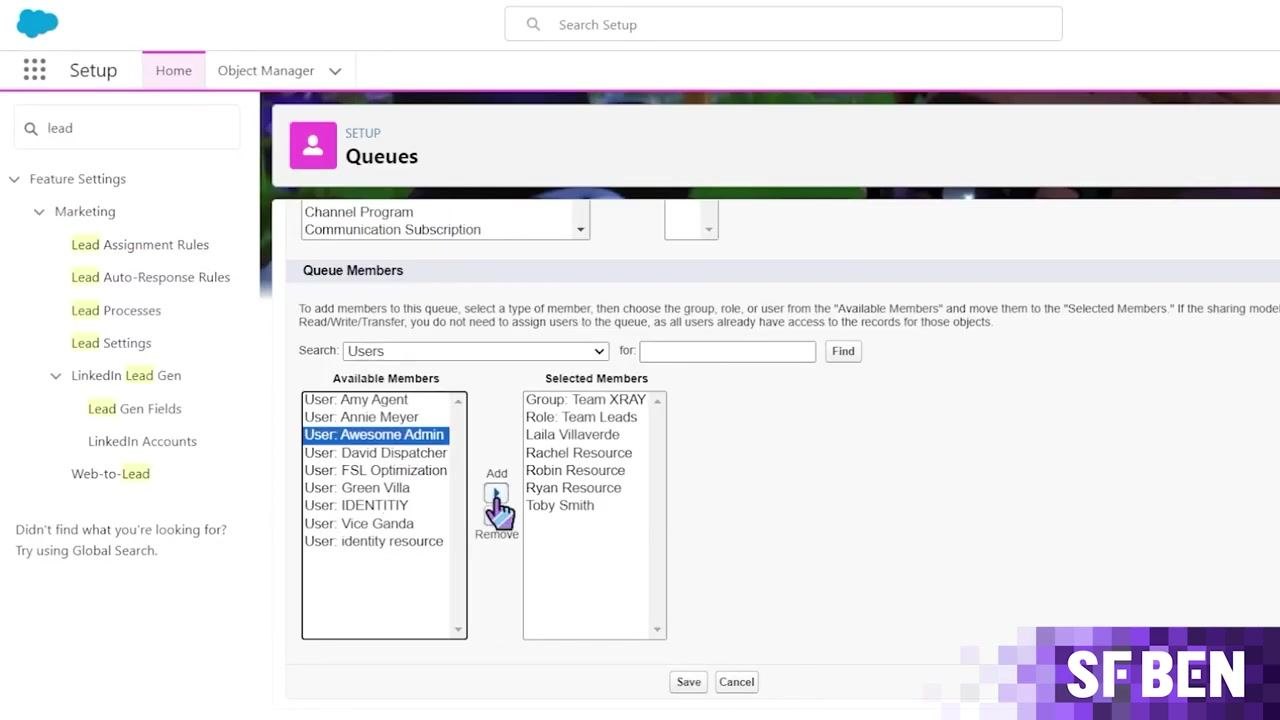Open the App Launcher grid icon
Screen dimensions: 1280x720
35,70
